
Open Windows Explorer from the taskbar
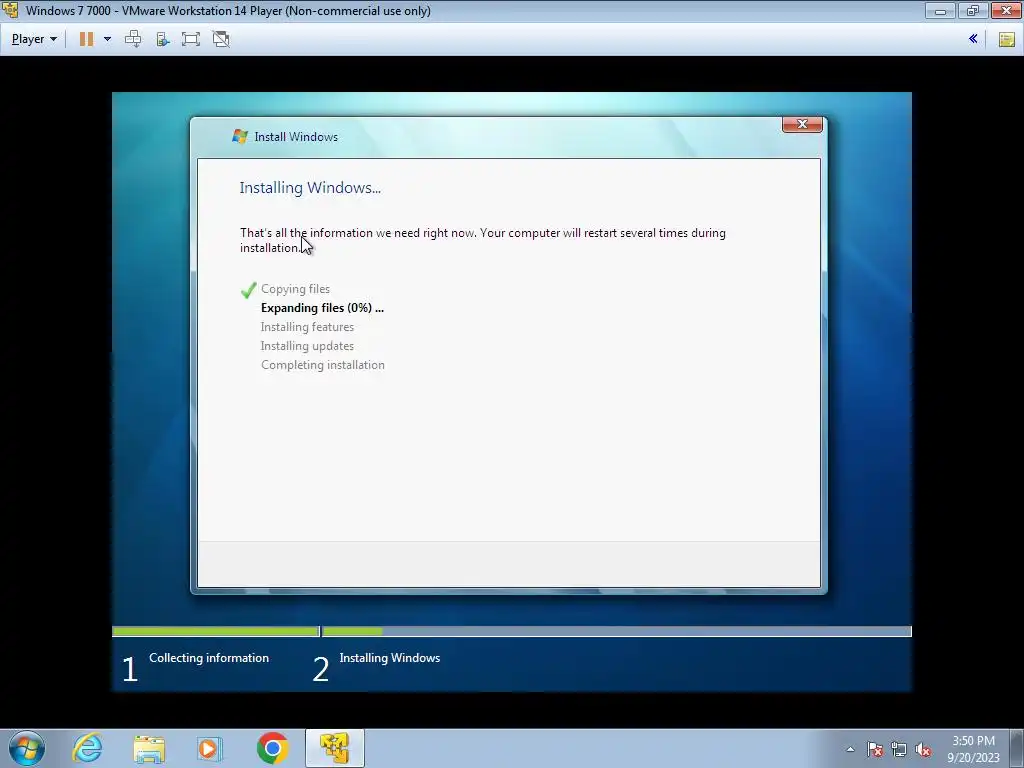pos(149,748)
